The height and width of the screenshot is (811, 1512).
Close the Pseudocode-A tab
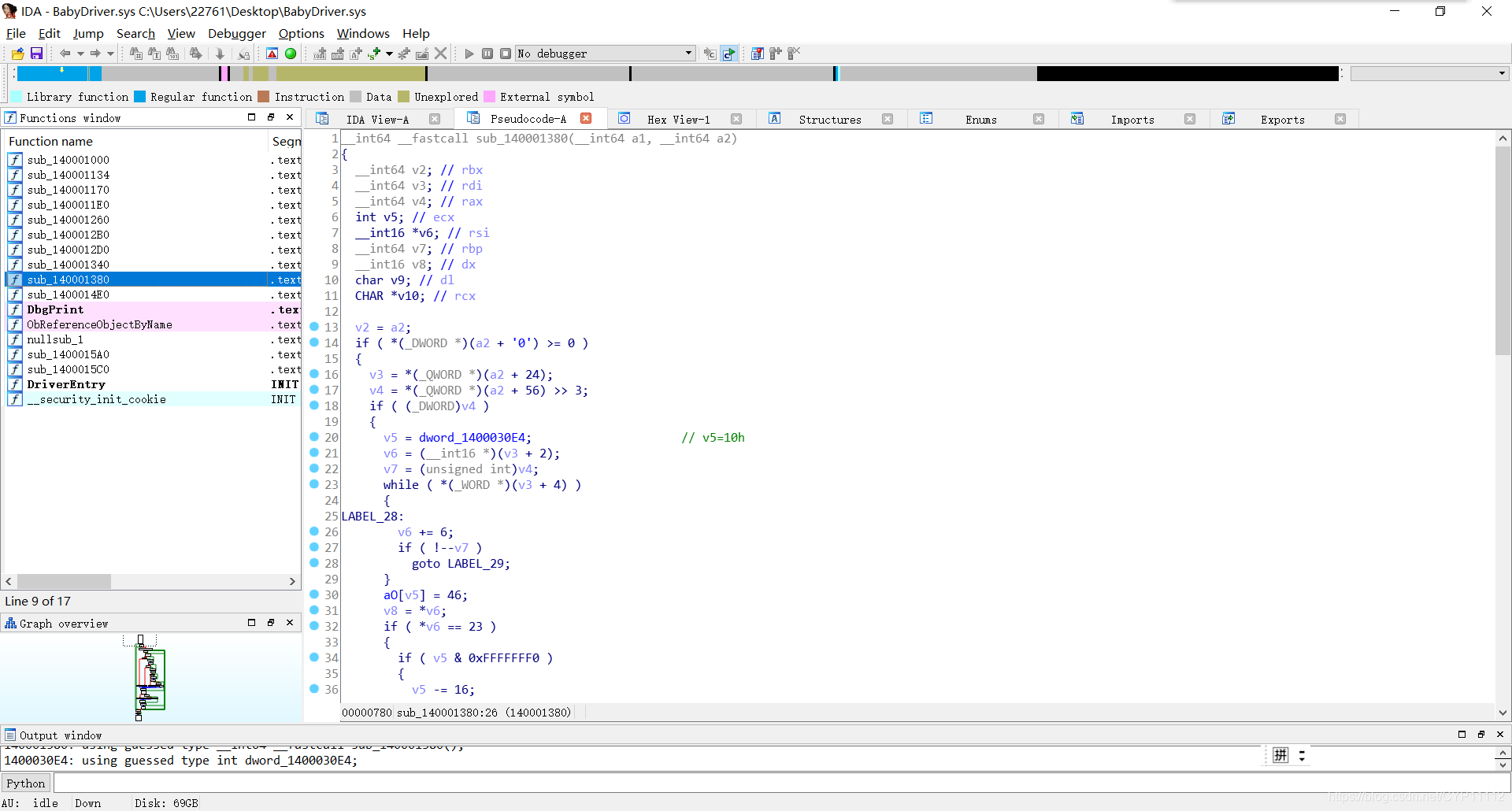(x=586, y=118)
